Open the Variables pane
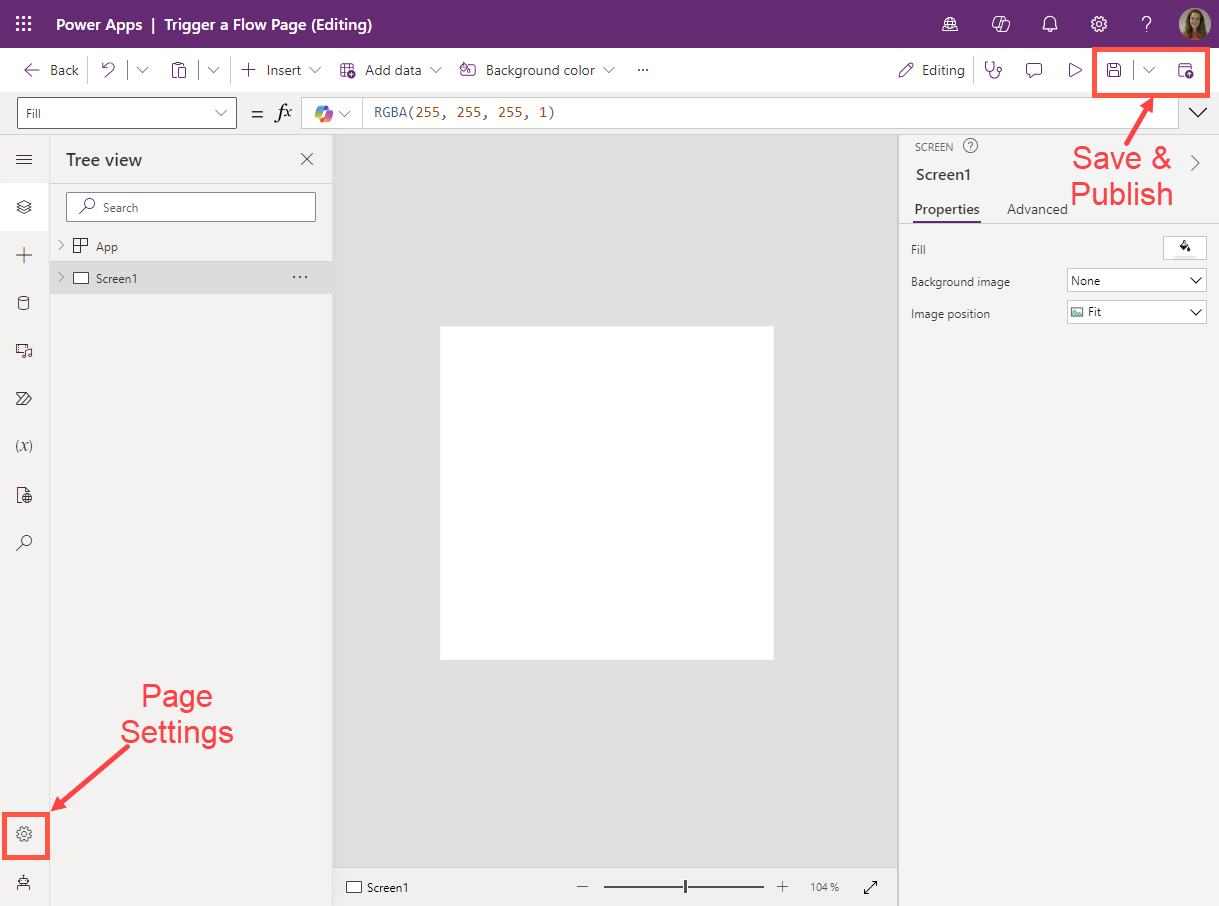1219x906 pixels. [24, 446]
